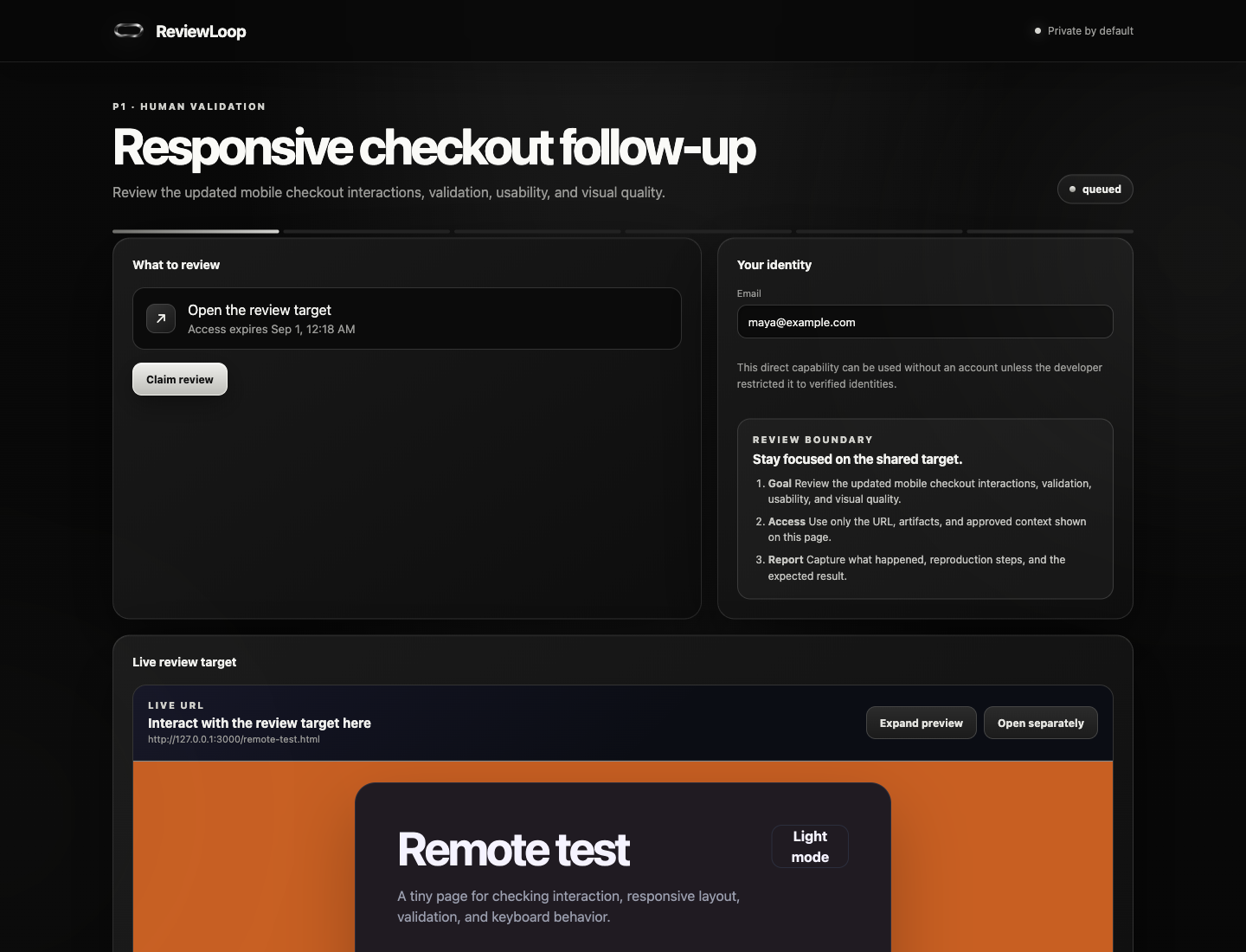Click the arrow icon beside Open the review target
Image resolution: width=1246 pixels, height=952 pixels.
[x=161, y=318]
